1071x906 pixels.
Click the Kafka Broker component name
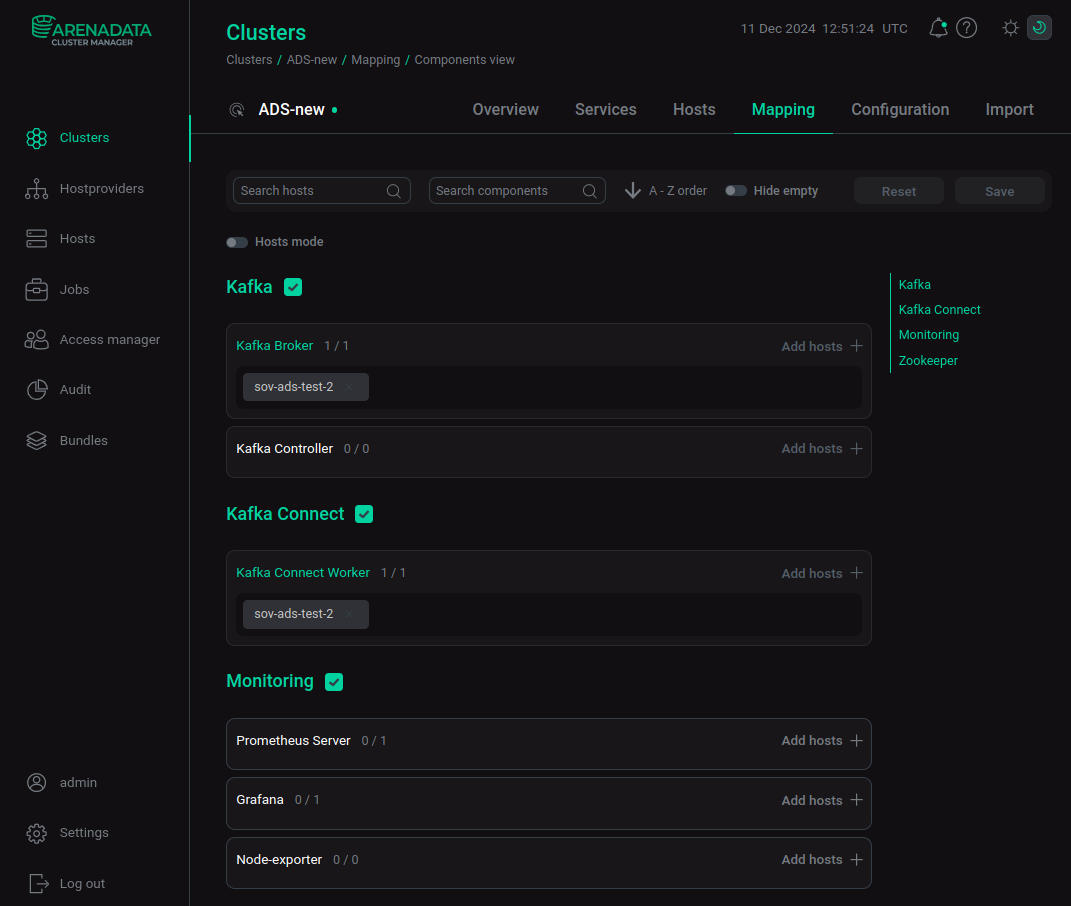275,346
